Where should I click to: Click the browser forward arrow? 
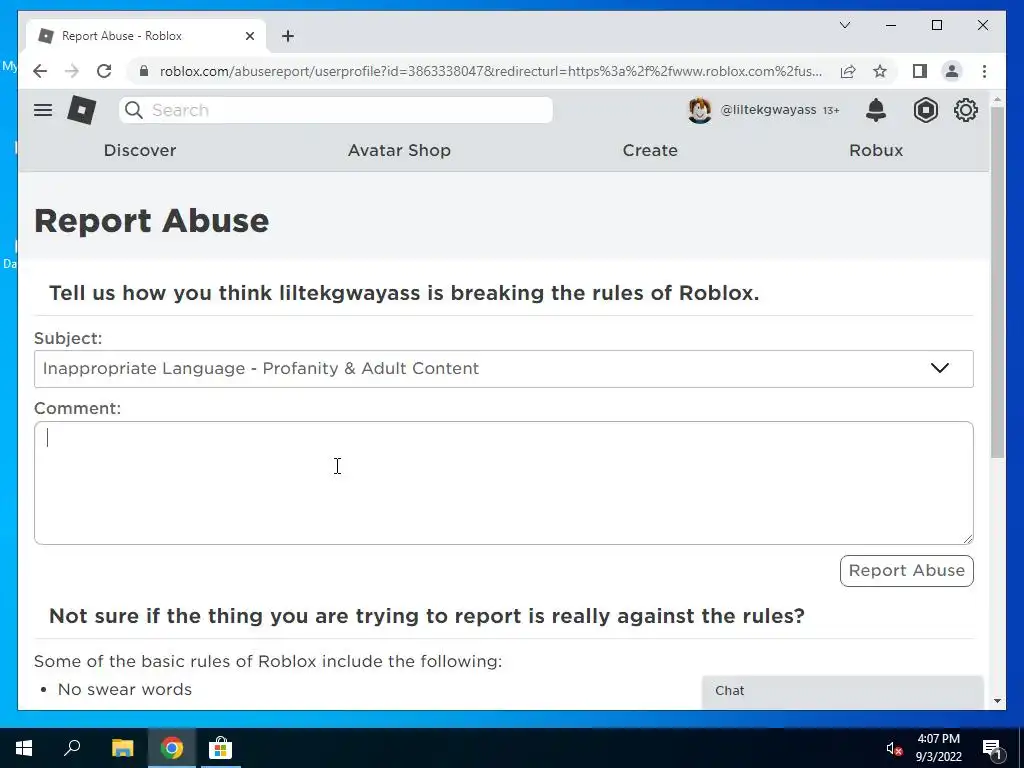[x=72, y=71]
